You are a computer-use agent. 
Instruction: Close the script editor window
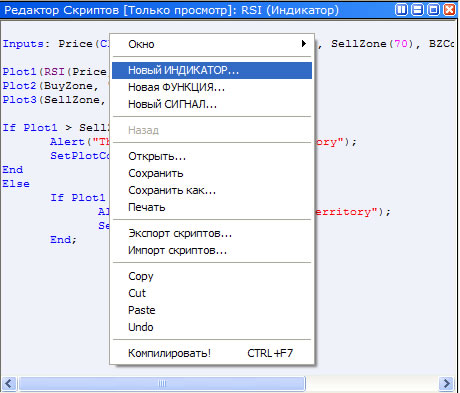pos(449,10)
